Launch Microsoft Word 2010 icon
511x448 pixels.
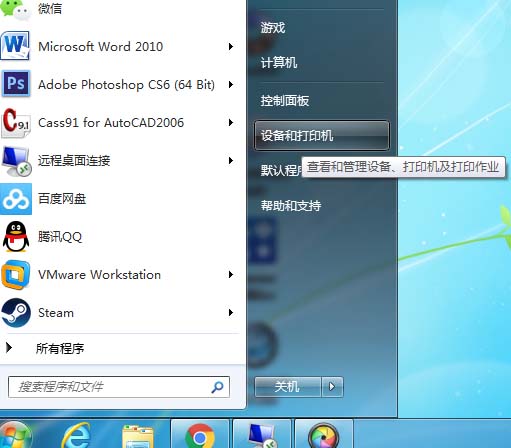[15, 46]
